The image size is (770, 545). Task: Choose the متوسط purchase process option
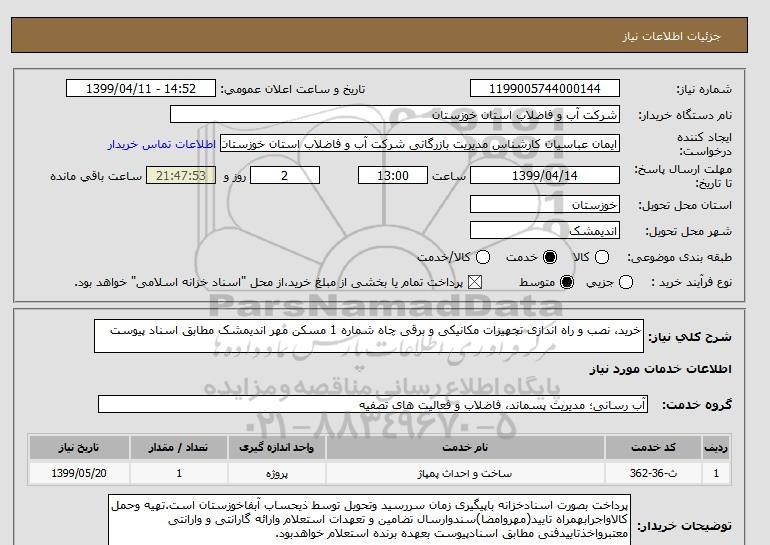click(x=567, y=282)
